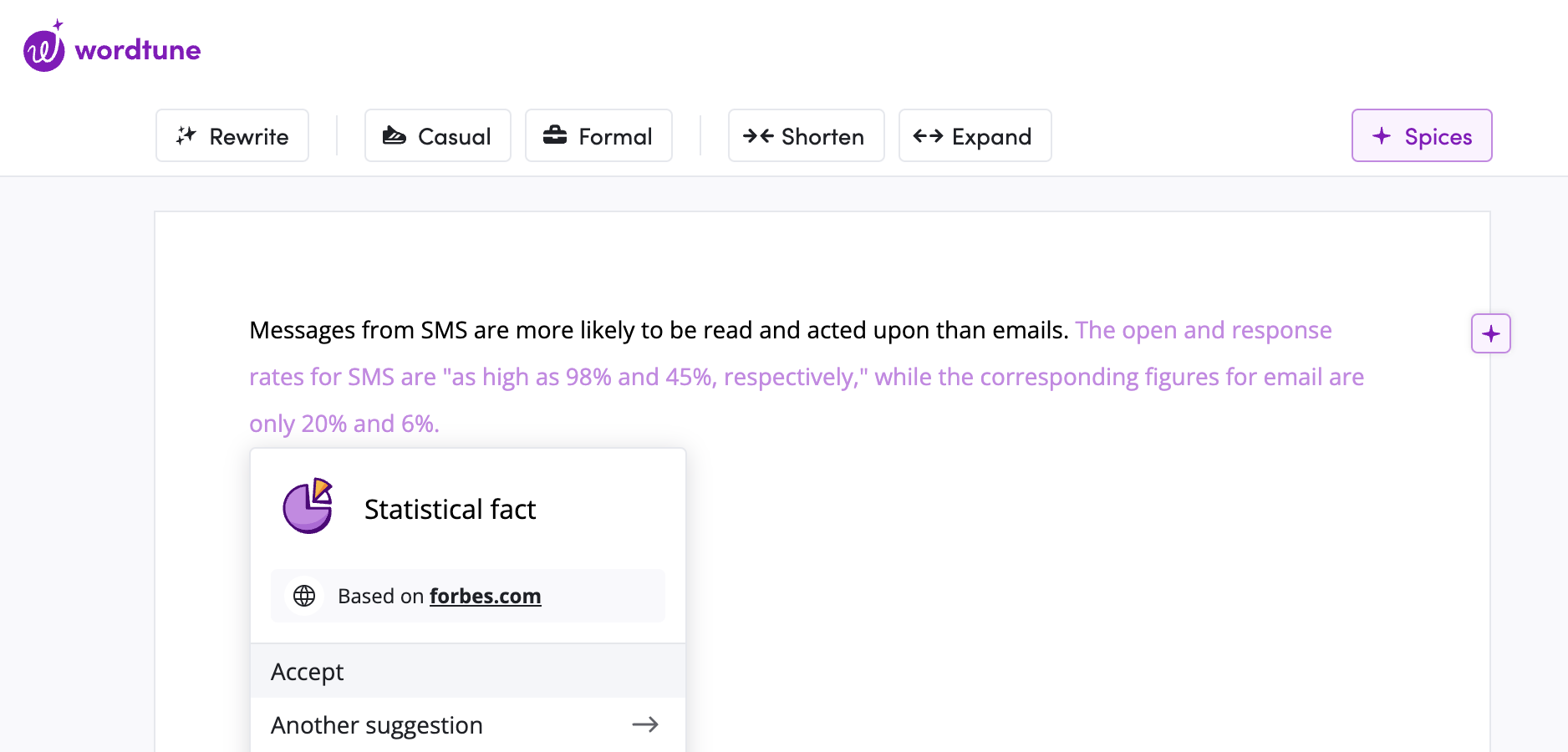Accept the statistical fact suggestion
This screenshot has width=1568, height=752.
click(467, 671)
